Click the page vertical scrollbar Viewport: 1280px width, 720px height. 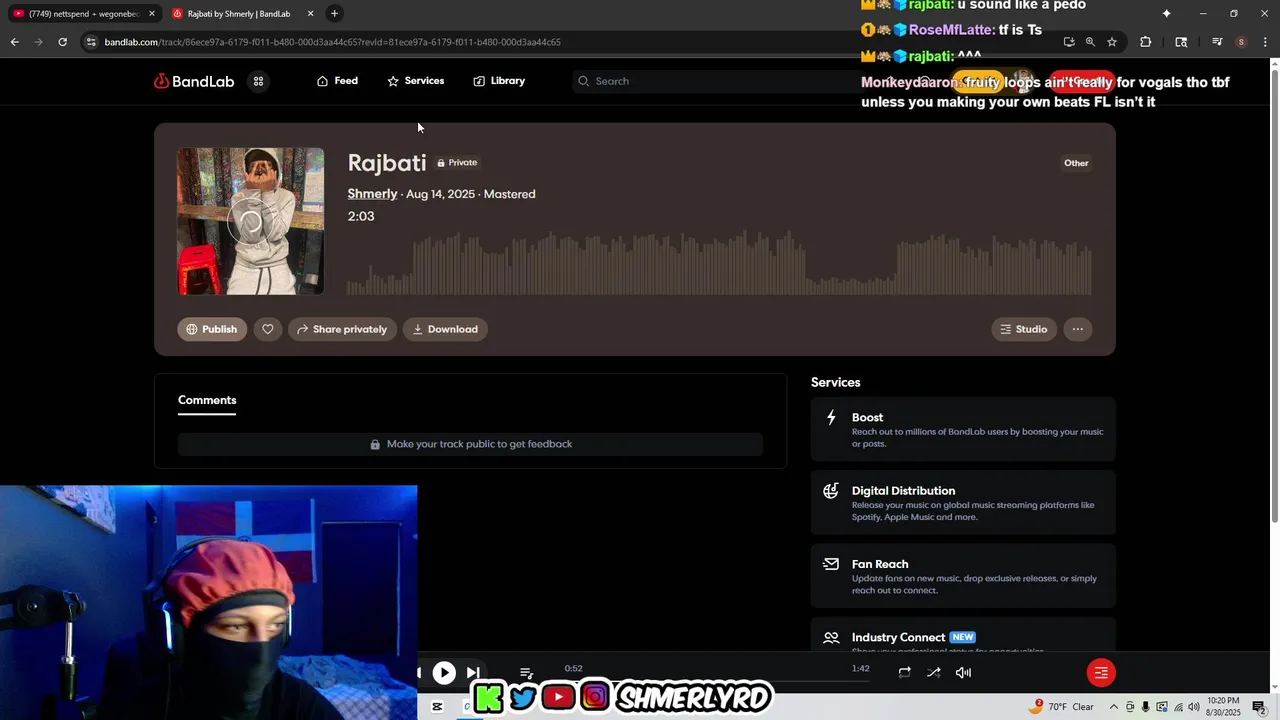[x=1274, y=295]
